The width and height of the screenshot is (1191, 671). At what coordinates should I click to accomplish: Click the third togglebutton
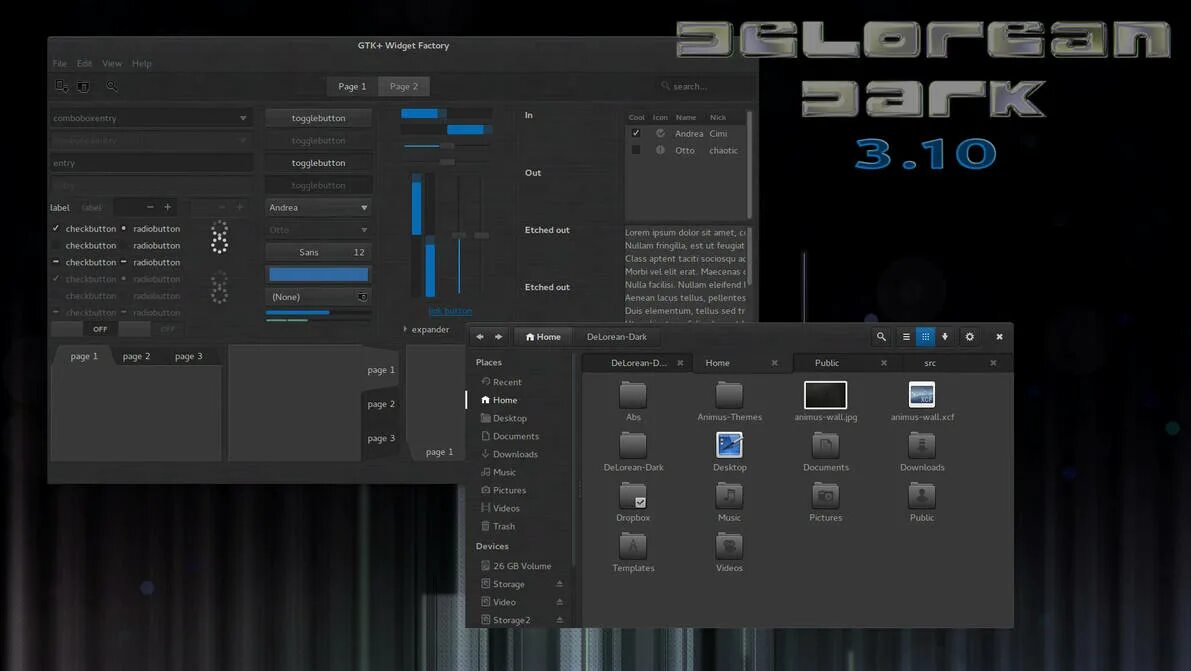click(318, 163)
